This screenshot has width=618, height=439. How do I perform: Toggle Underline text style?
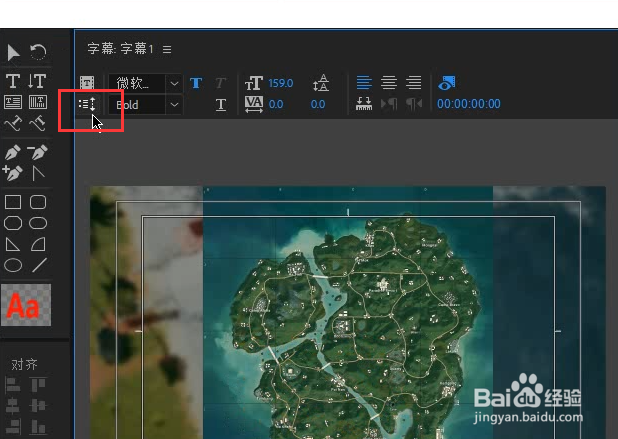[x=221, y=105]
